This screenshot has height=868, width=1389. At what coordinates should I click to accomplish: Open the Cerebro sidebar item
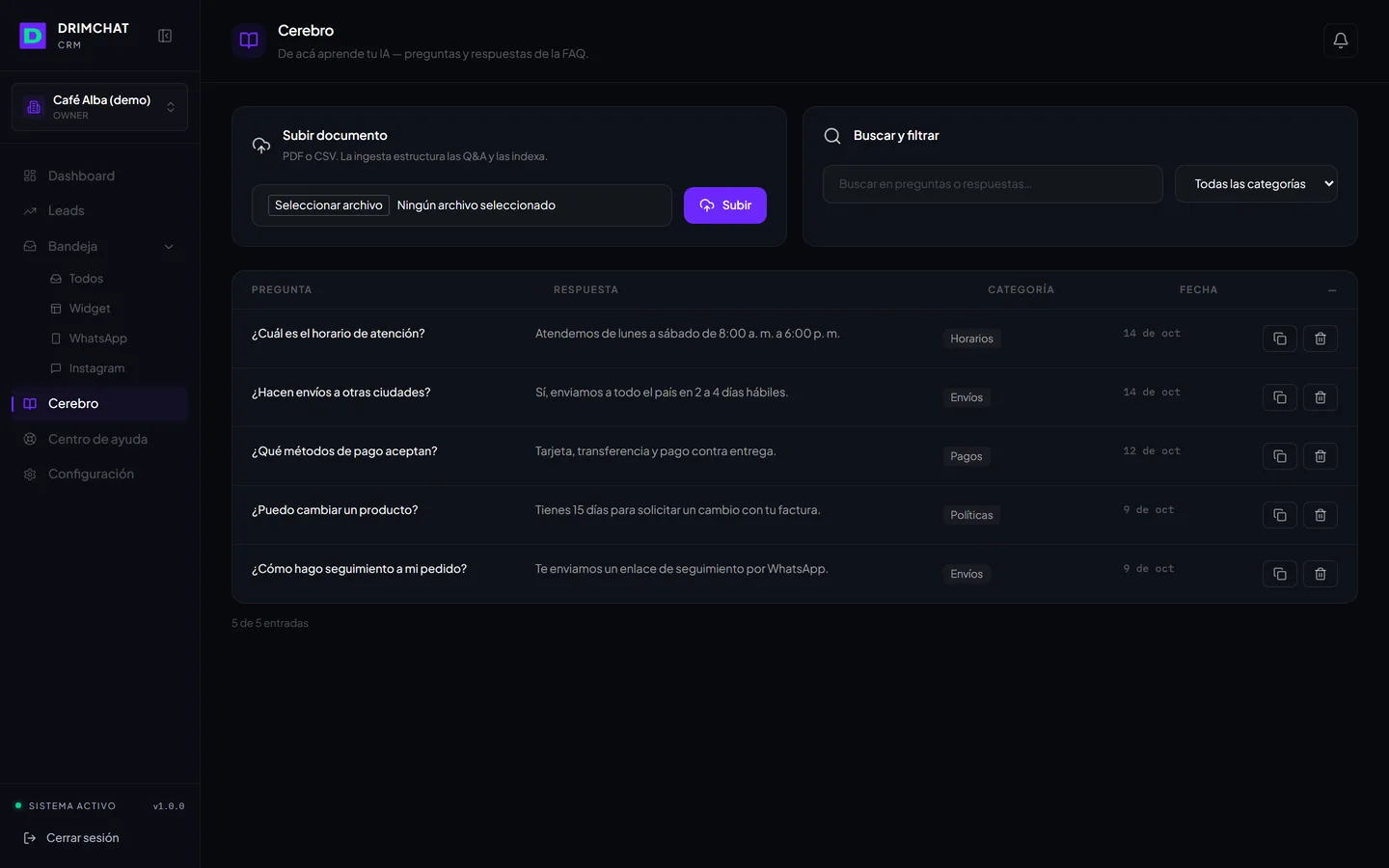99,403
